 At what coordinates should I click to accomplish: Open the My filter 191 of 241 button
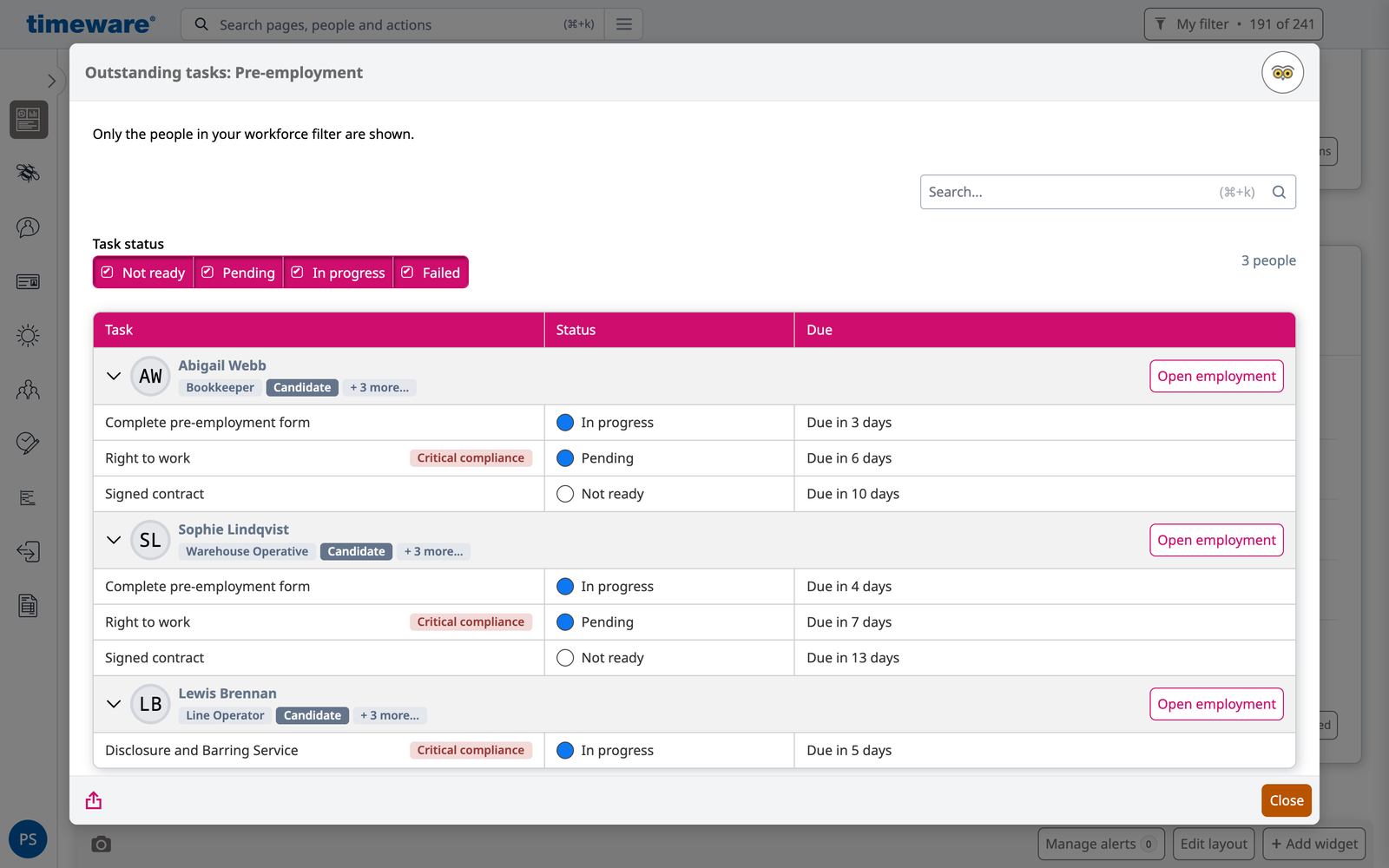click(x=1234, y=24)
